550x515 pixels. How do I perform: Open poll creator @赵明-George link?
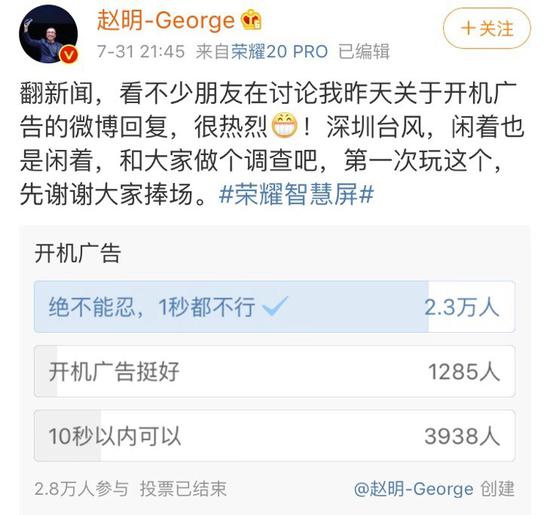click(x=414, y=489)
